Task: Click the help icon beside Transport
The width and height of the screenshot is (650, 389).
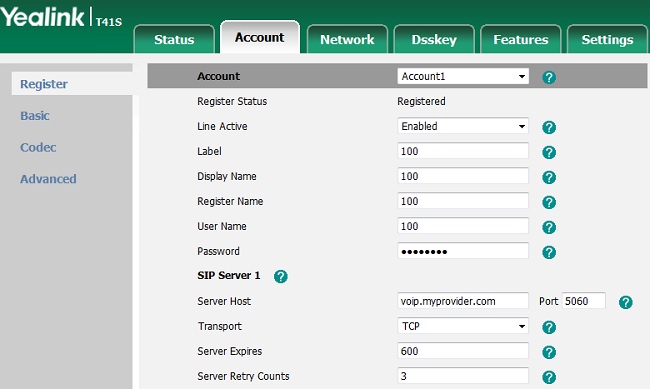Action: 549,327
